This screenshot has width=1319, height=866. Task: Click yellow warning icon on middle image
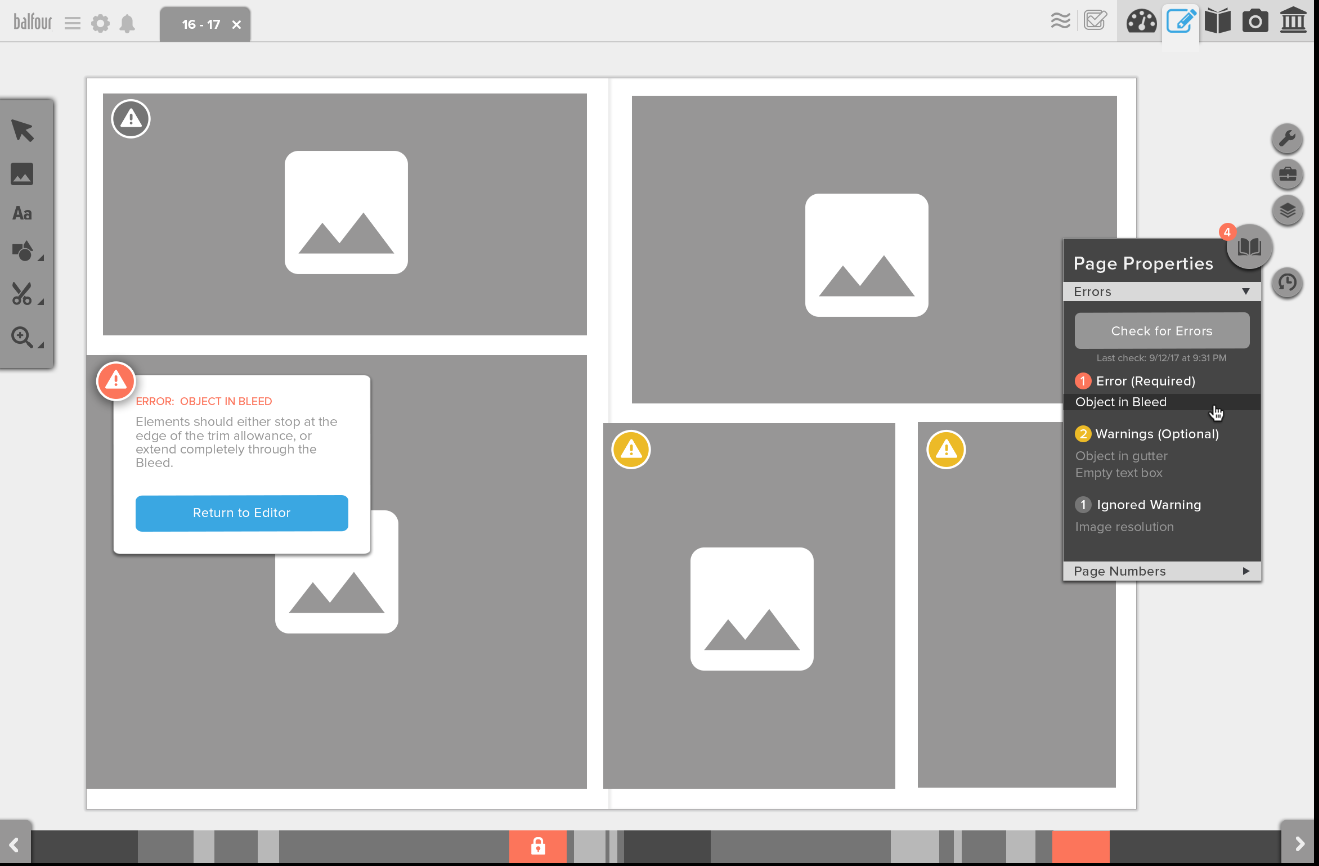(631, 450)
